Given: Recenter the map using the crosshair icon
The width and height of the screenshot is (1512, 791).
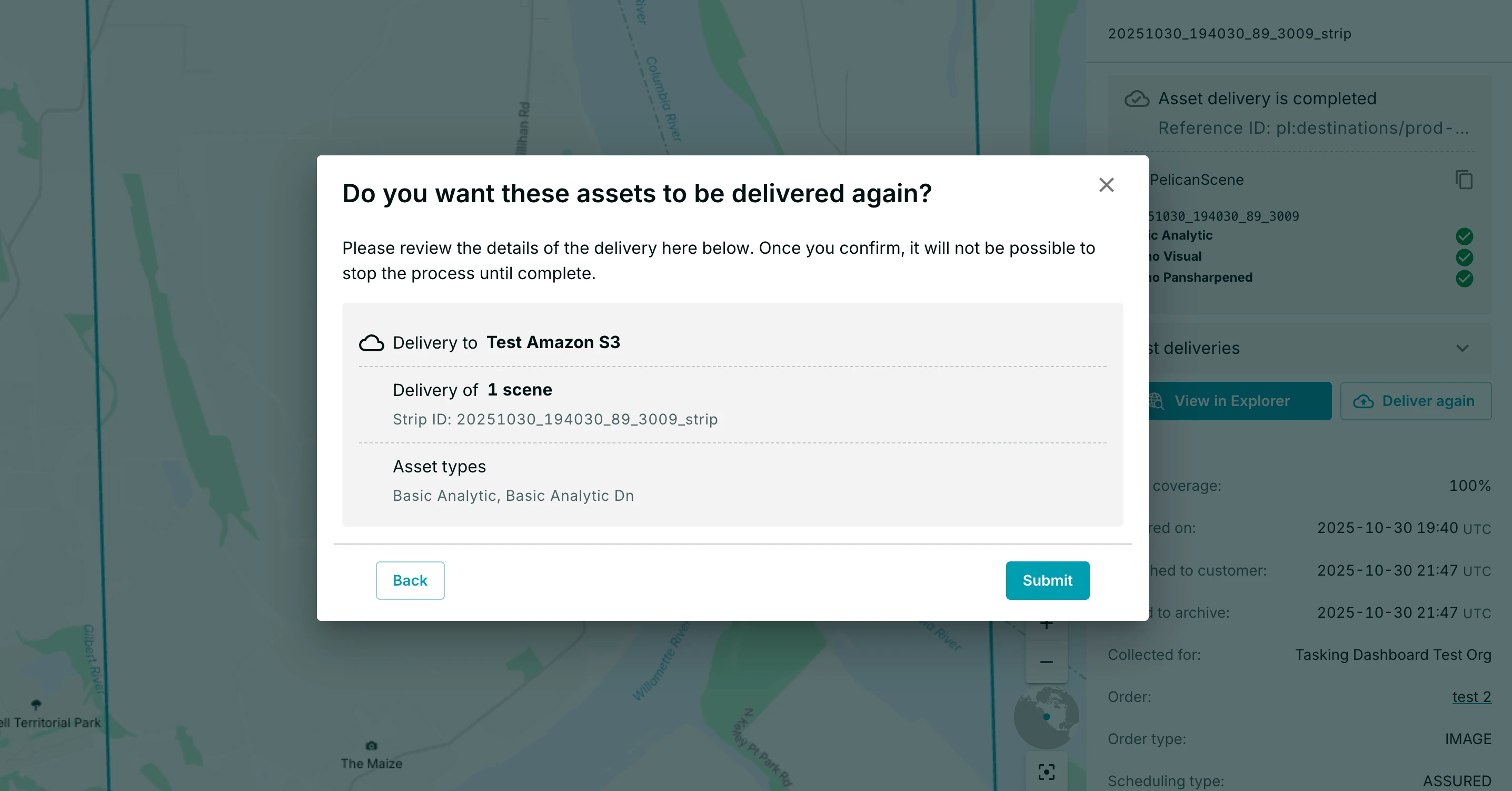Looking at the screenshot, I should pos(1047,772).
